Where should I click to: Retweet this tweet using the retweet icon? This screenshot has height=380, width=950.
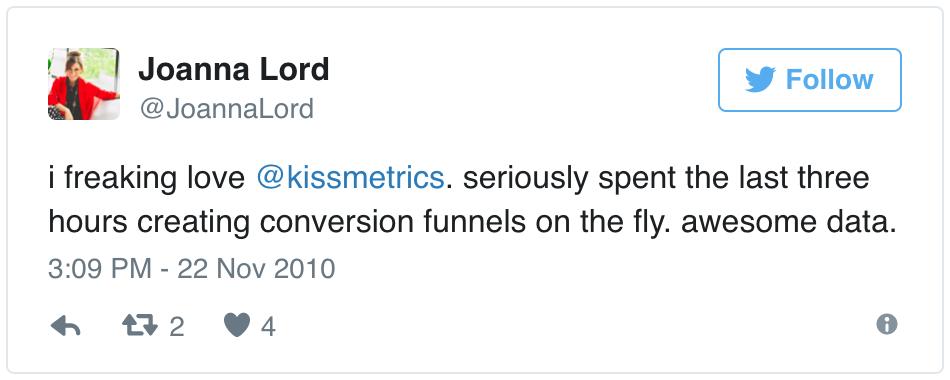coord(140,327)
